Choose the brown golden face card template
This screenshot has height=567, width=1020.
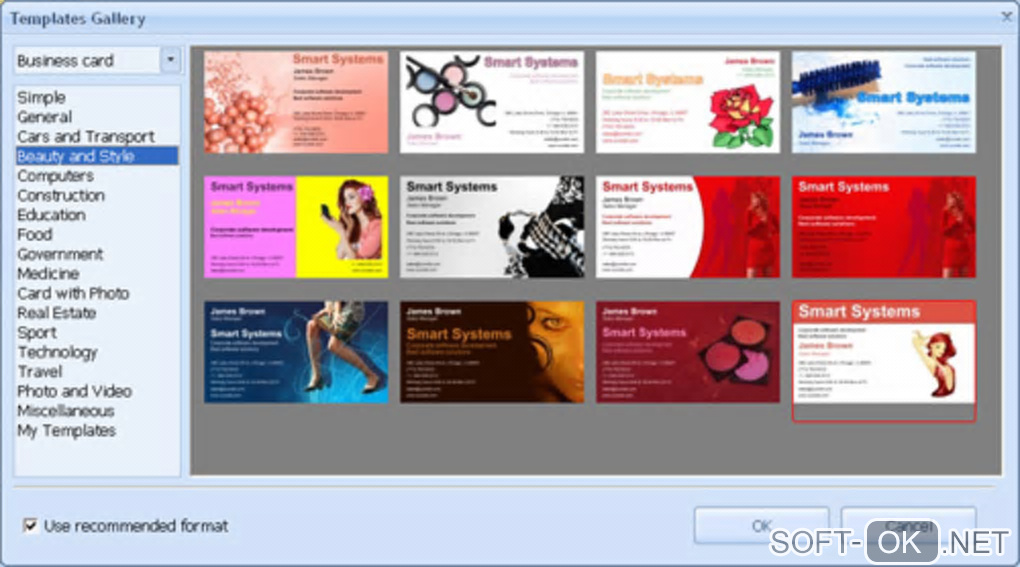(x=492, y=352)
